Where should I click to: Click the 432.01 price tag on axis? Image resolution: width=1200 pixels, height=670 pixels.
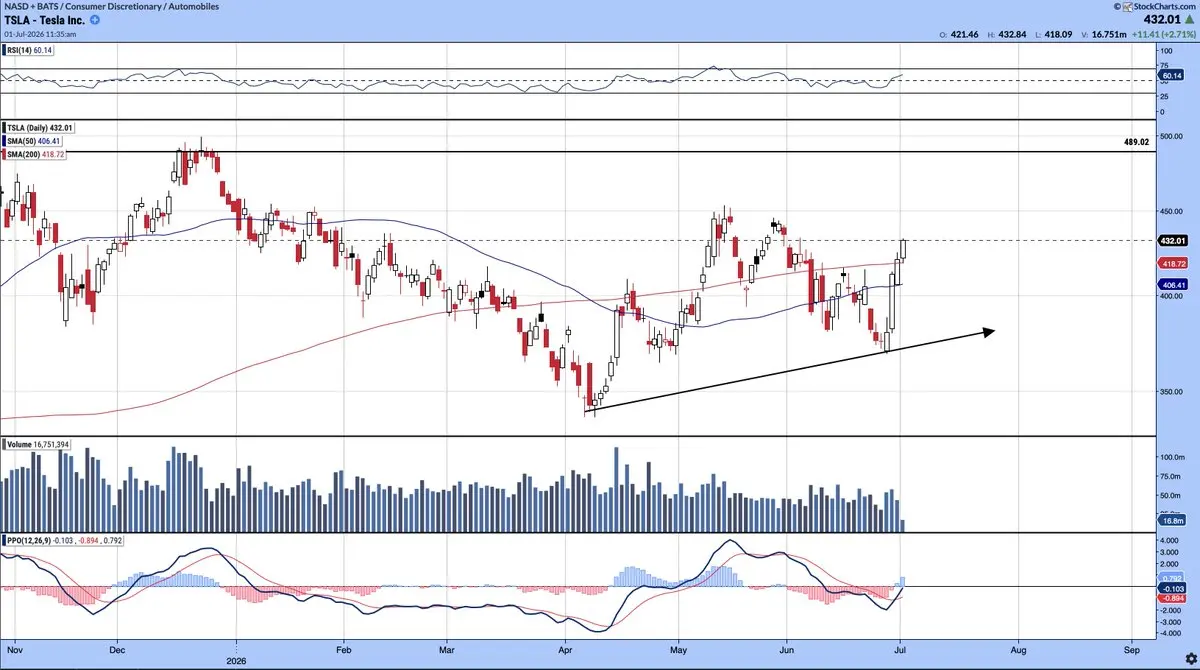coord(1172,241)
